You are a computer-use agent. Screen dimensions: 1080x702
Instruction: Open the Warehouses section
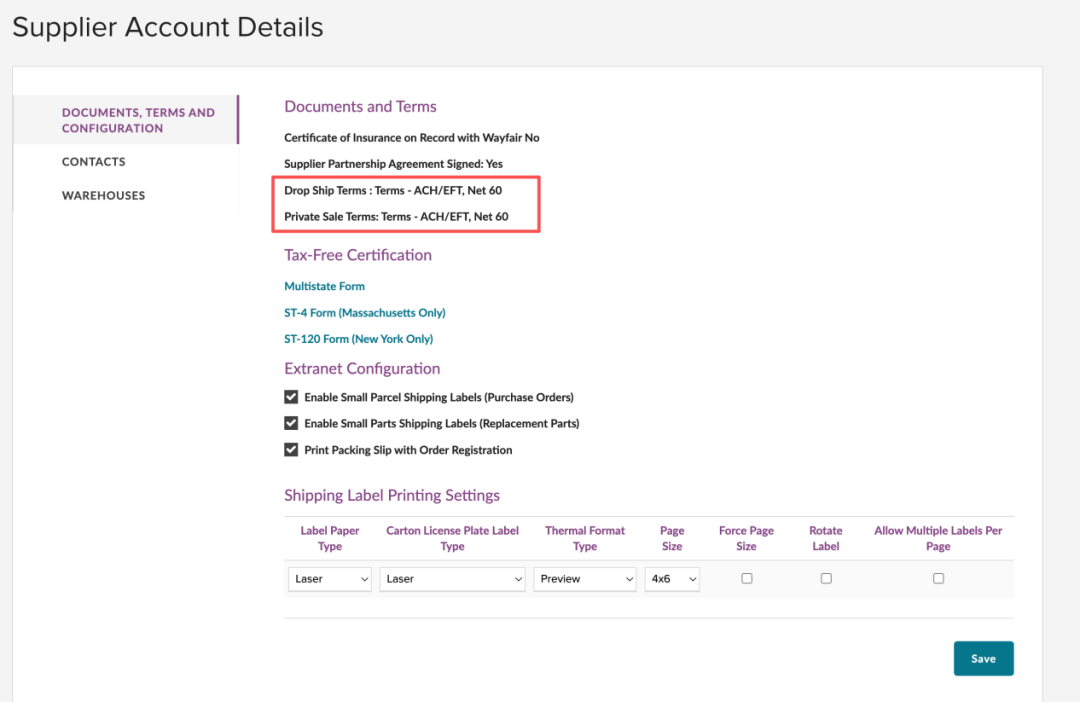(103, 196)
